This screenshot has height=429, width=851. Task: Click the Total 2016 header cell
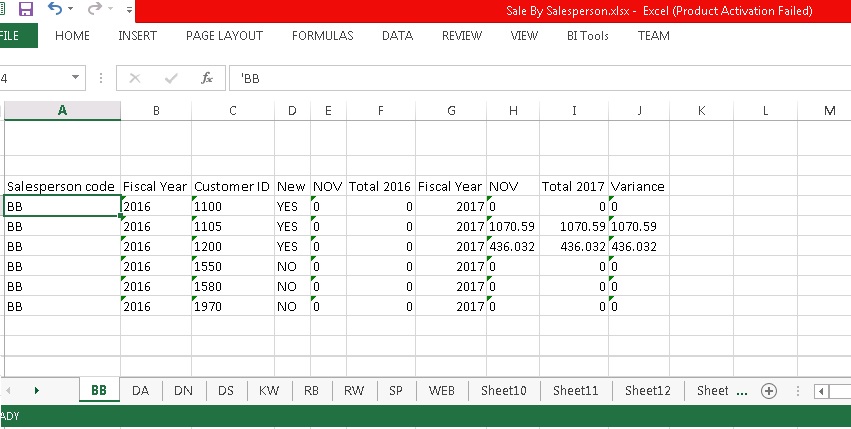point(381,186)
